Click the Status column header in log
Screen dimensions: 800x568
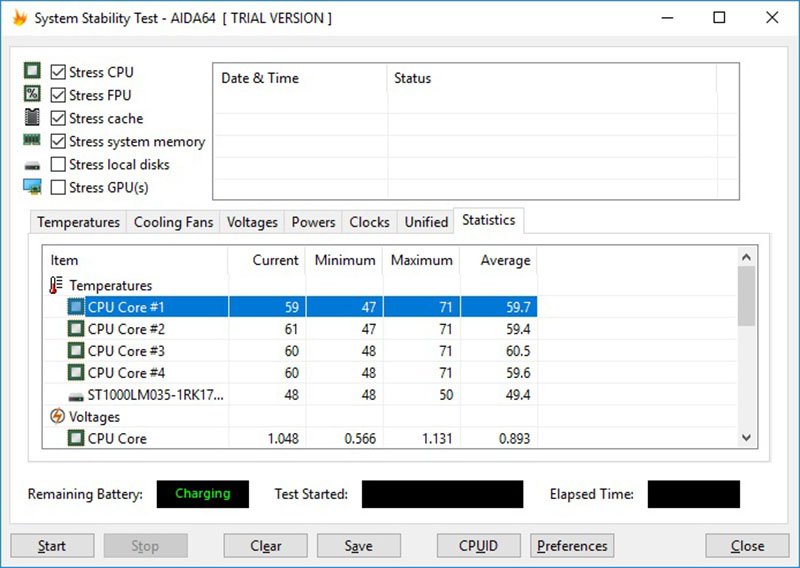coord(552,78)
